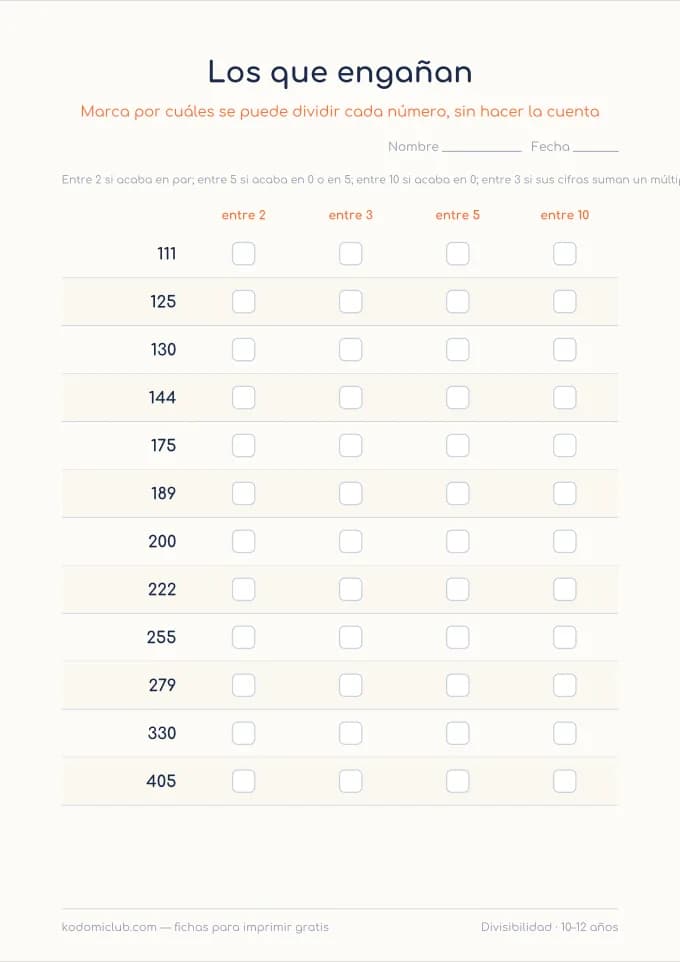680x962 pixels.
Task: Select the entre 10 column header
Action: tap(565, 215)
